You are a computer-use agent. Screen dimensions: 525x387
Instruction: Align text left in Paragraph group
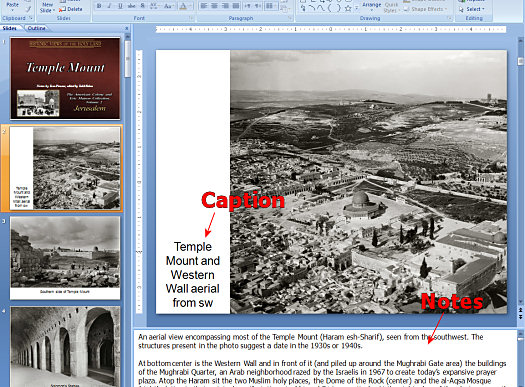[x=204, y=6]
